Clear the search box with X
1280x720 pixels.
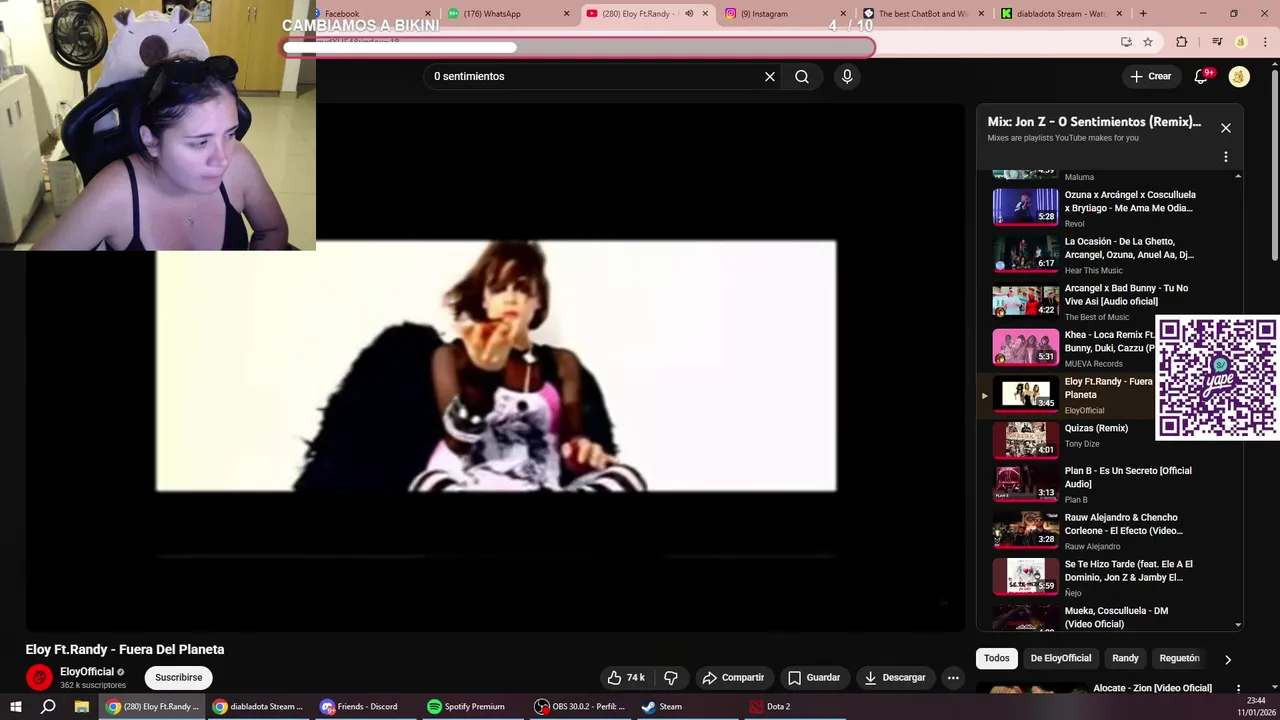pos(770,76)
